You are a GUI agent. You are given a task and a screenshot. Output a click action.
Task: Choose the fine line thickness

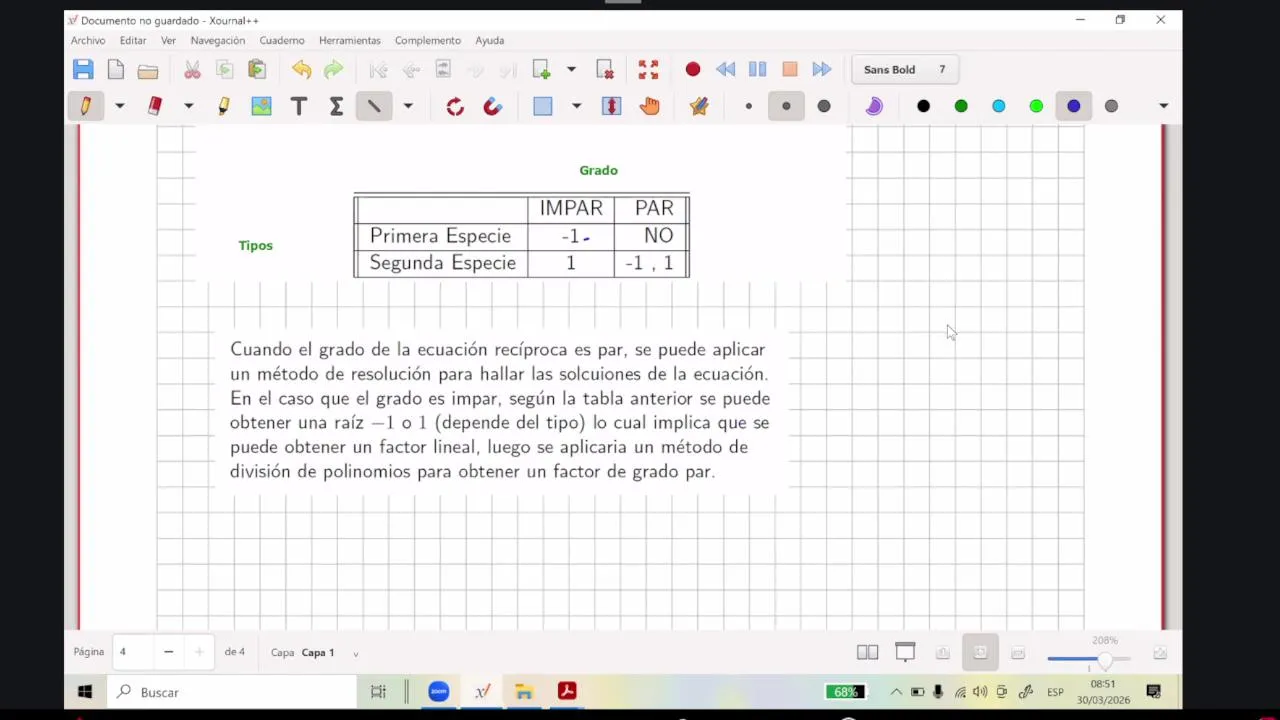pyautogui.click(x=748, y=106)
